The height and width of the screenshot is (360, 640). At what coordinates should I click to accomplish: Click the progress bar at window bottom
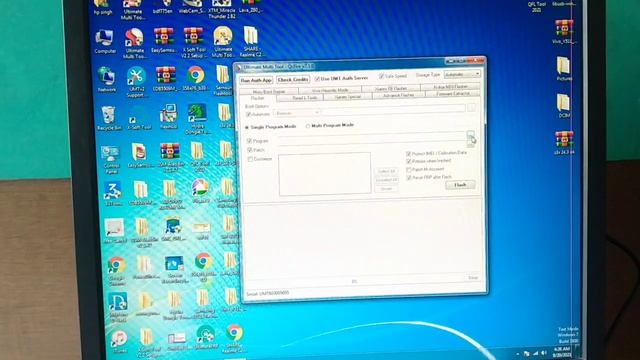(x=353, y=280)
